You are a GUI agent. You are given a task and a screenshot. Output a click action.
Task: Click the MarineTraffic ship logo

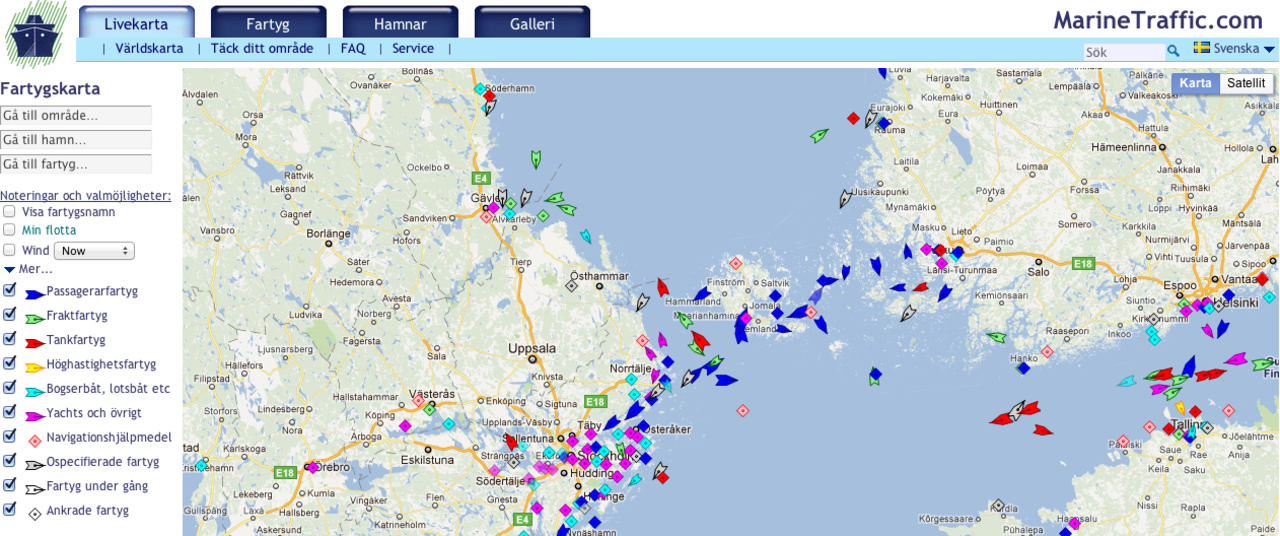tap(36, 33)
